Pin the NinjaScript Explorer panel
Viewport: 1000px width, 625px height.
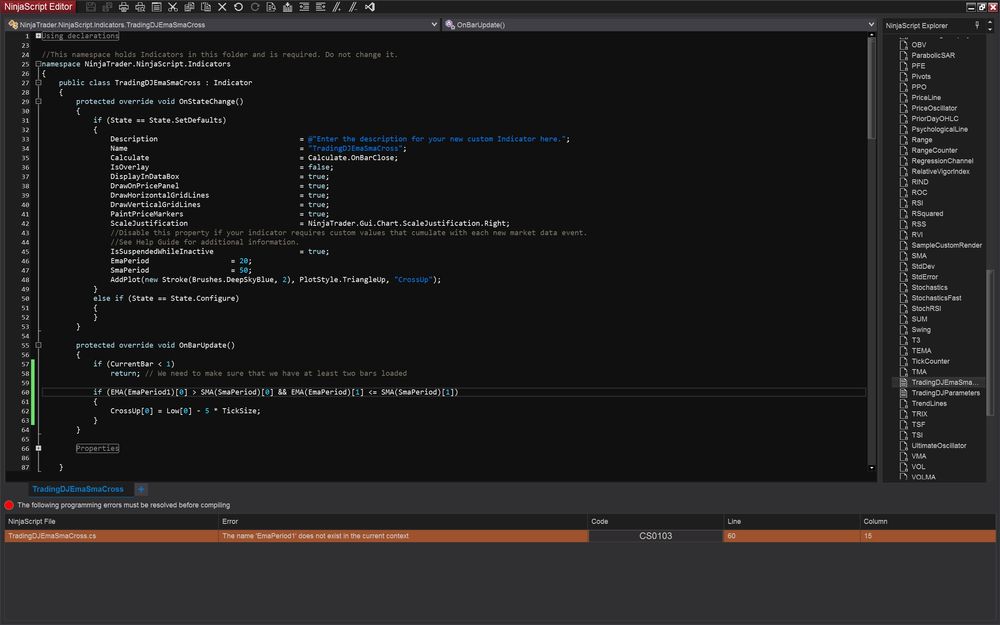(x=977, y=25)
